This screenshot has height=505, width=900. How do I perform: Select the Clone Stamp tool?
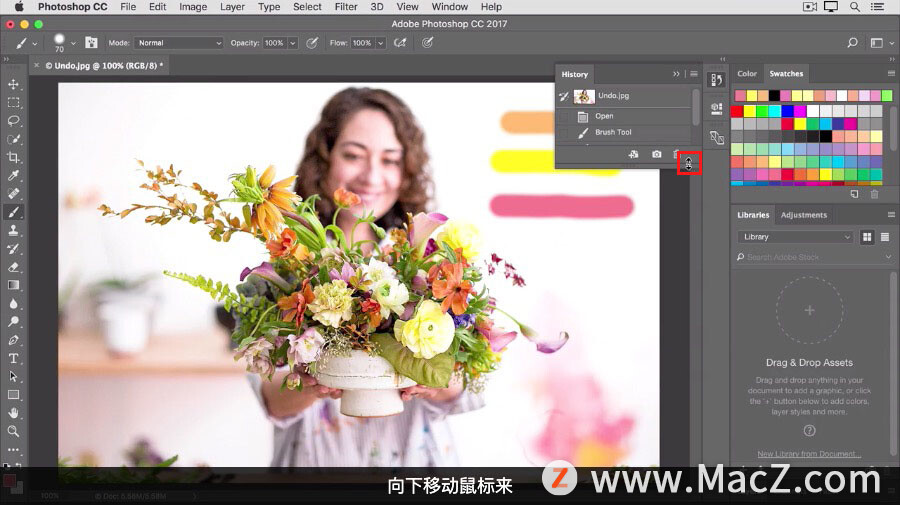(x=13, y=231)
